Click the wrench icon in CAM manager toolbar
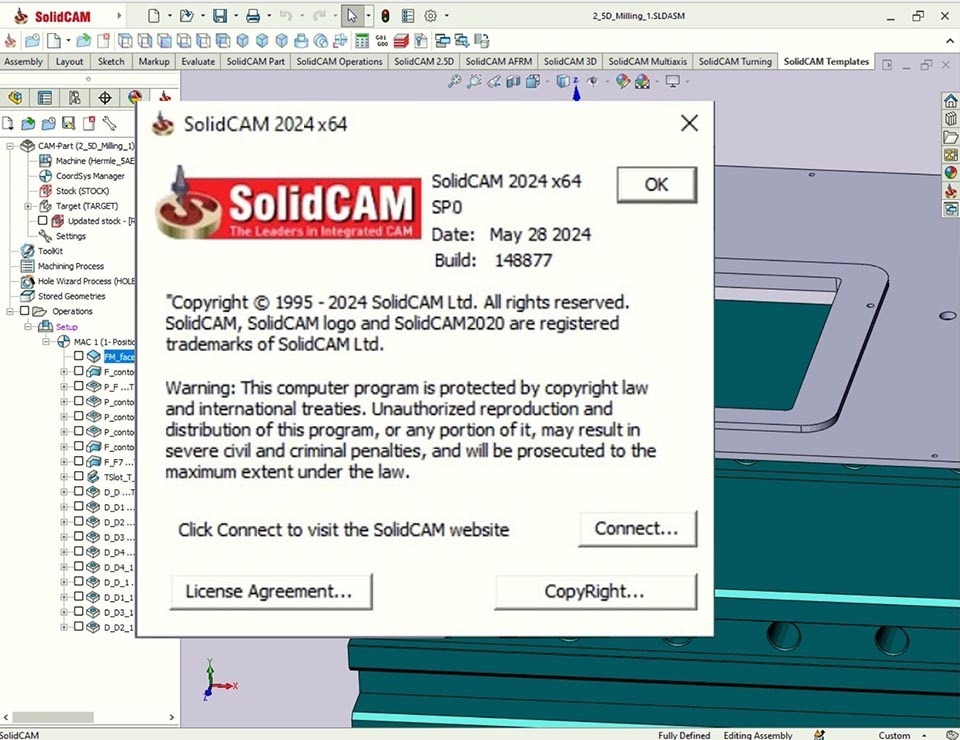Screen dimensions: 960x740 (109, 124)
